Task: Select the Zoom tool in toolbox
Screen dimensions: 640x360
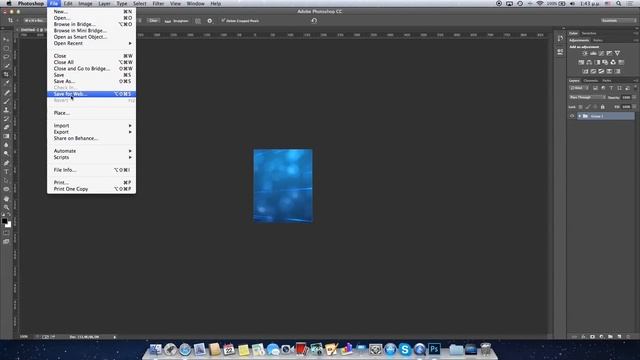Action: click(x=6, y=207)
